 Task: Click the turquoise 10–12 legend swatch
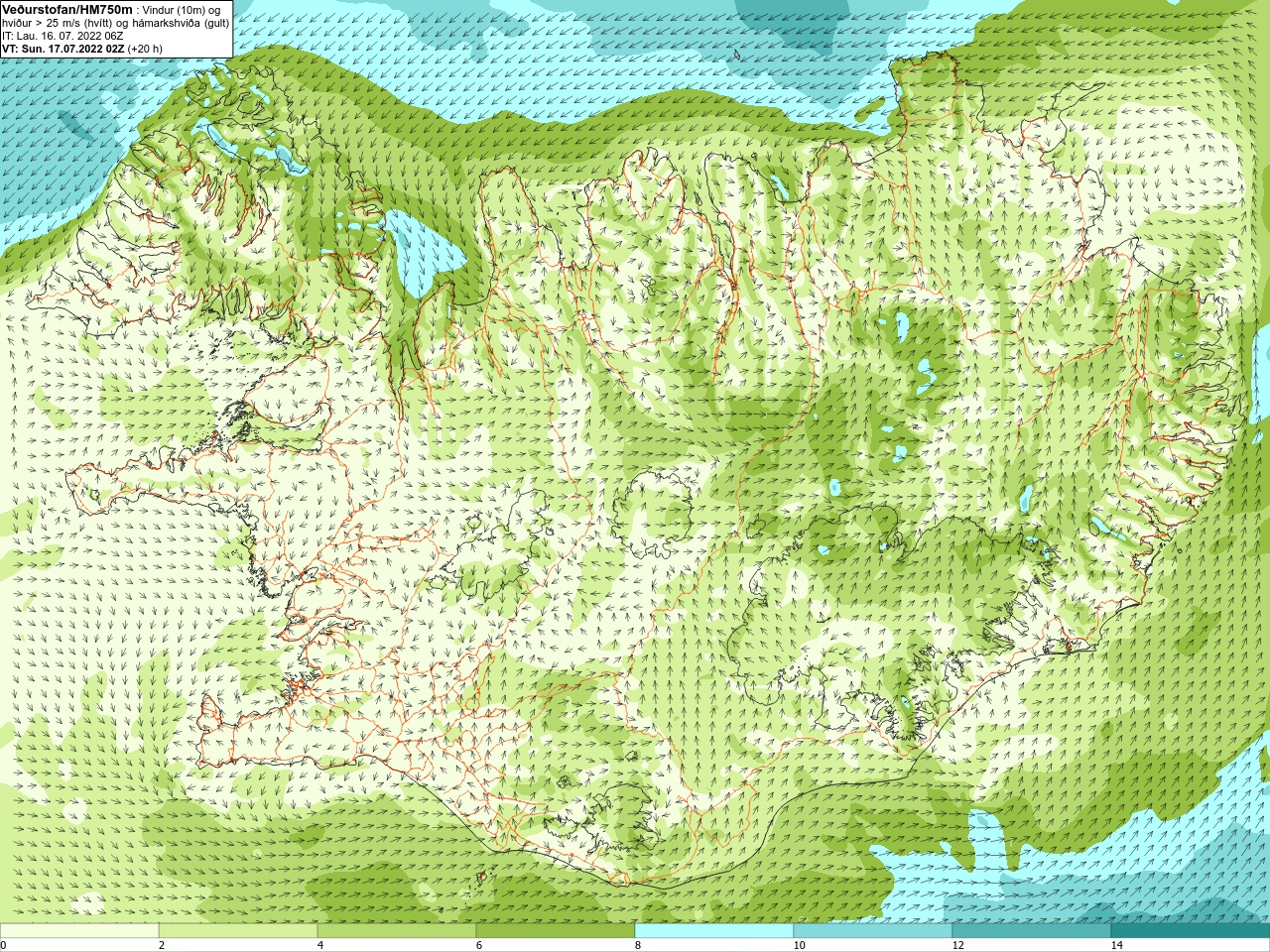873,931
